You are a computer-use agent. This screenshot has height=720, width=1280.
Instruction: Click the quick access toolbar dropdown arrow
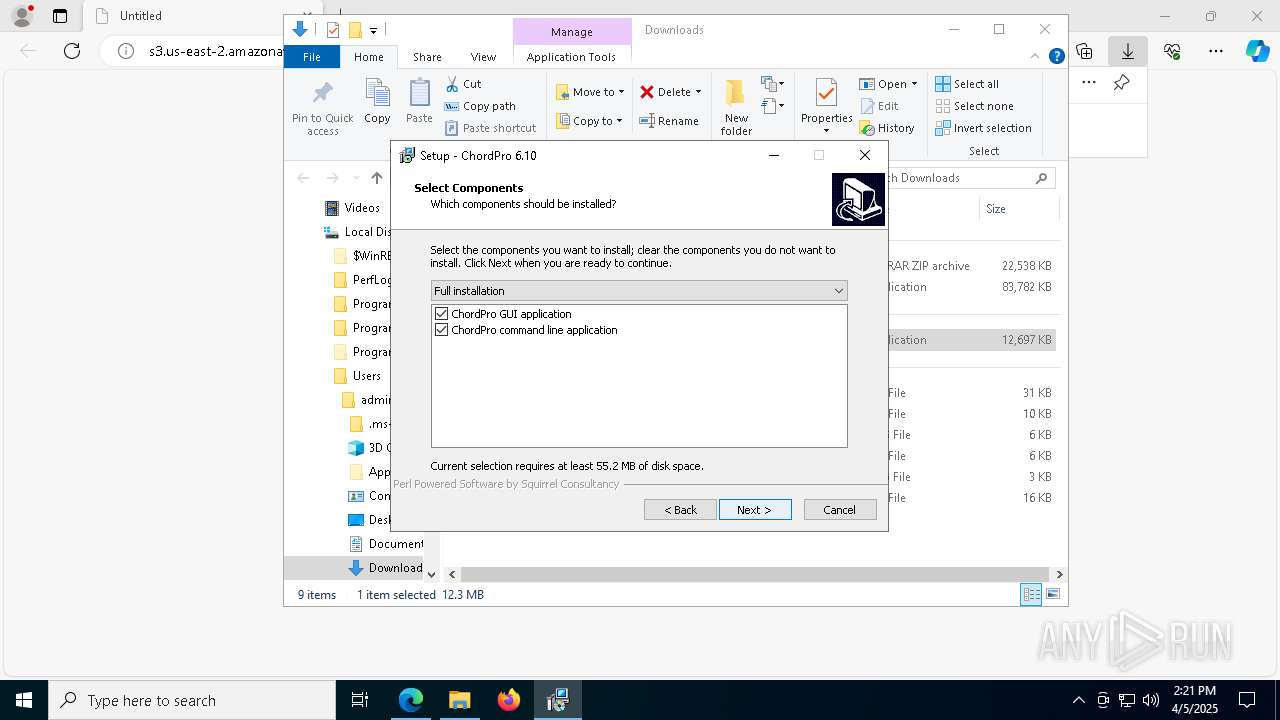(373, 31)
